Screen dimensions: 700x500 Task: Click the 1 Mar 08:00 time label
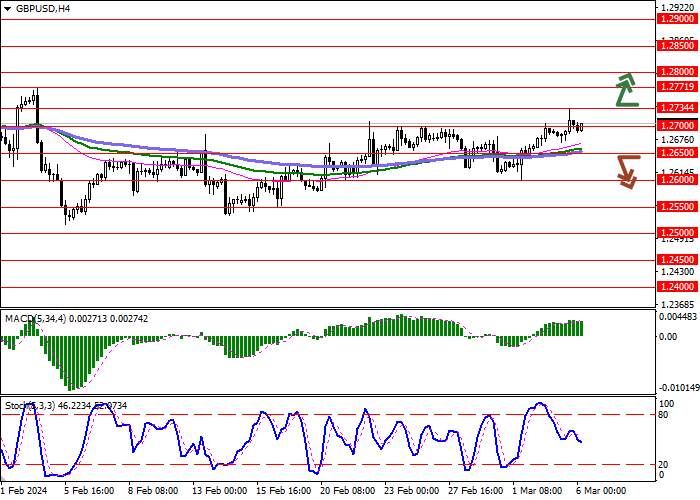point(537,491)
